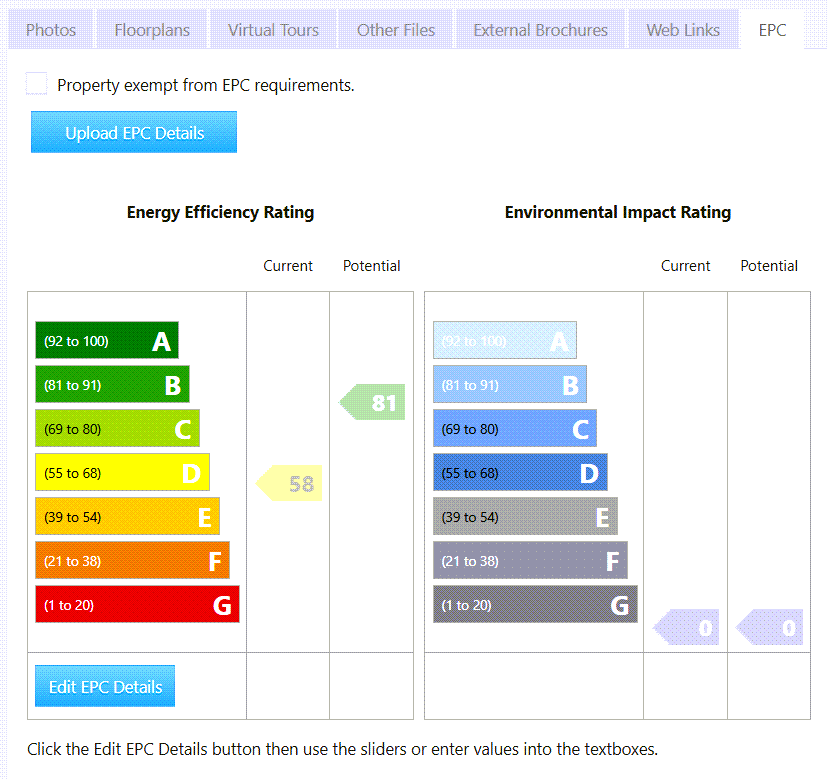Image resolution: width=827 pixels, height=780 pixels.
Task: Select the potential environmental impact 0 marker
Action: [x=769, y=627]
